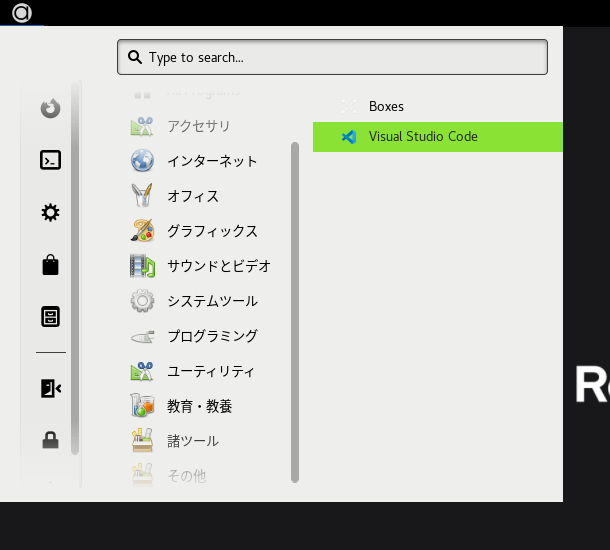Click the magnifier icon in search box
Image resolution: width=610 pixels, height=550 pixels.
135,57
